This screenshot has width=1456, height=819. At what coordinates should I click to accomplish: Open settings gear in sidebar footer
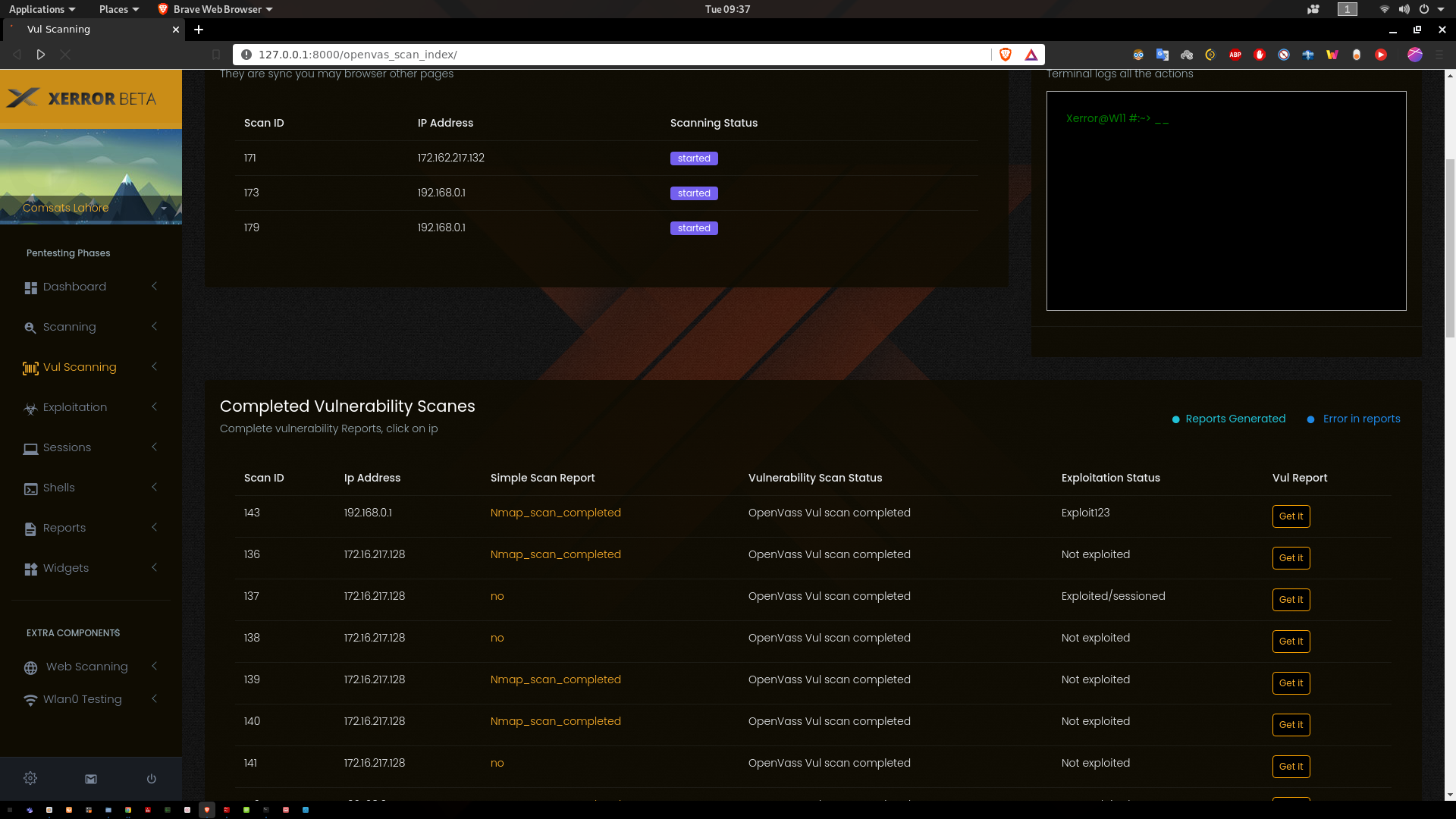(30, 778)
